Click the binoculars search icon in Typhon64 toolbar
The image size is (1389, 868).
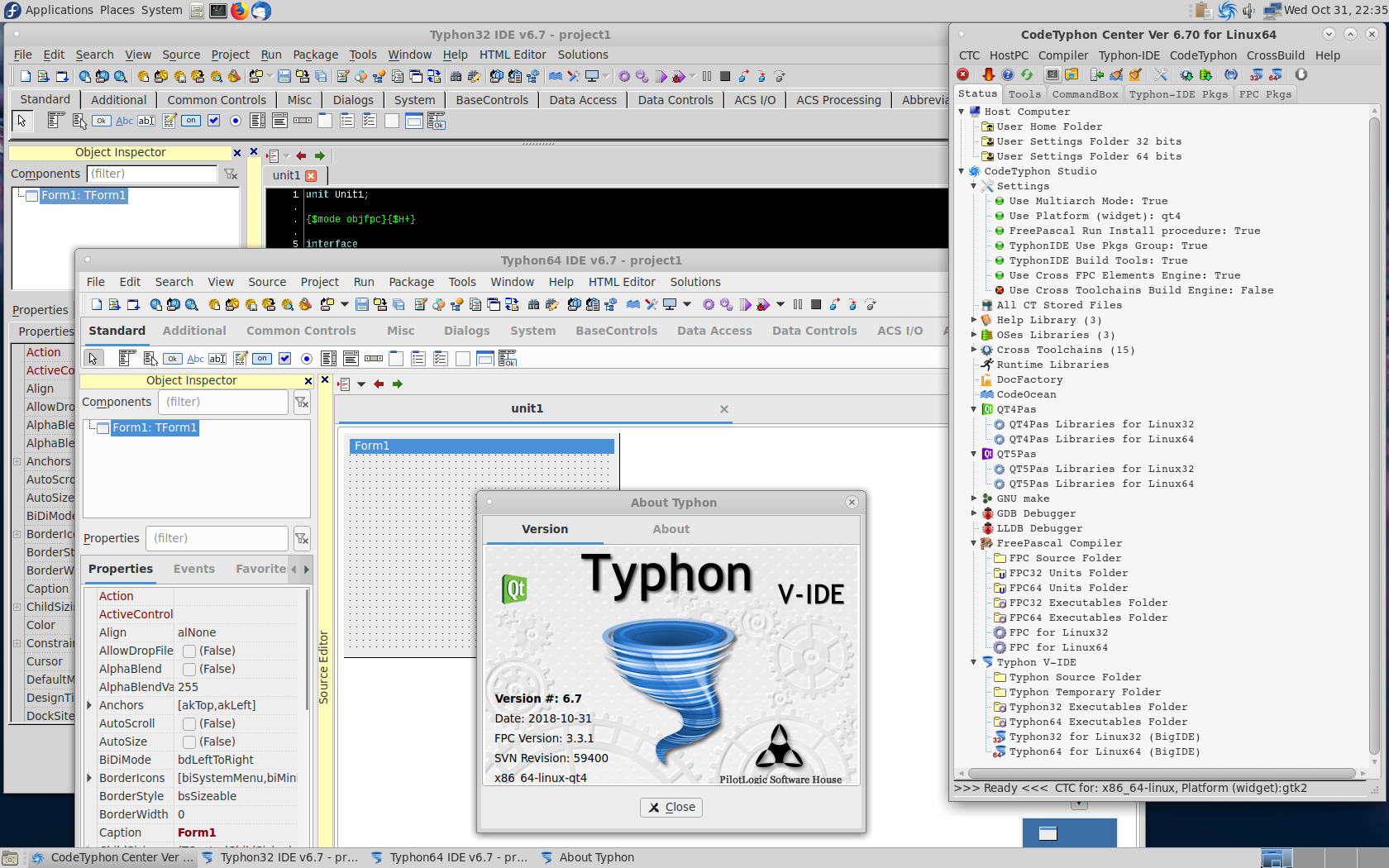coord(533,304)
